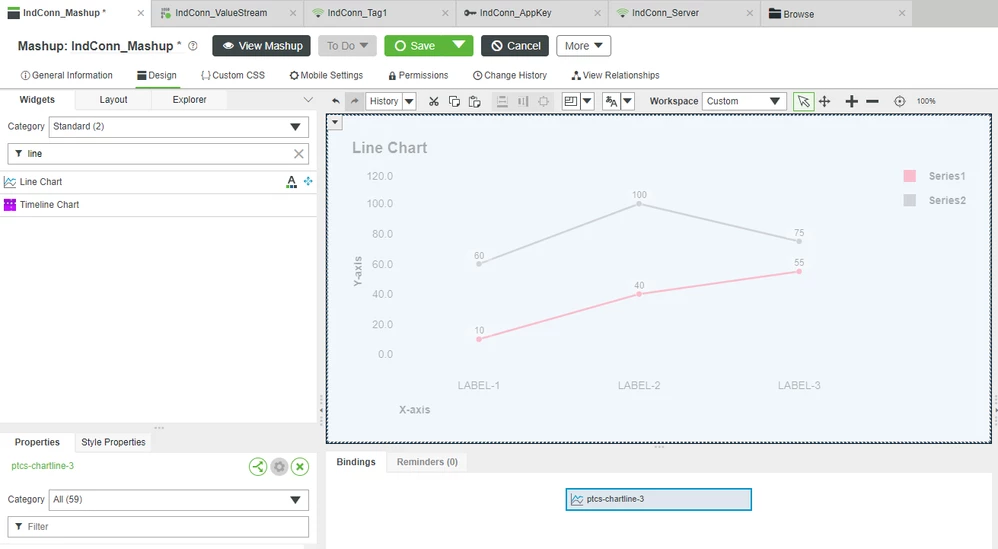Open the General Information section

[67, 75]
